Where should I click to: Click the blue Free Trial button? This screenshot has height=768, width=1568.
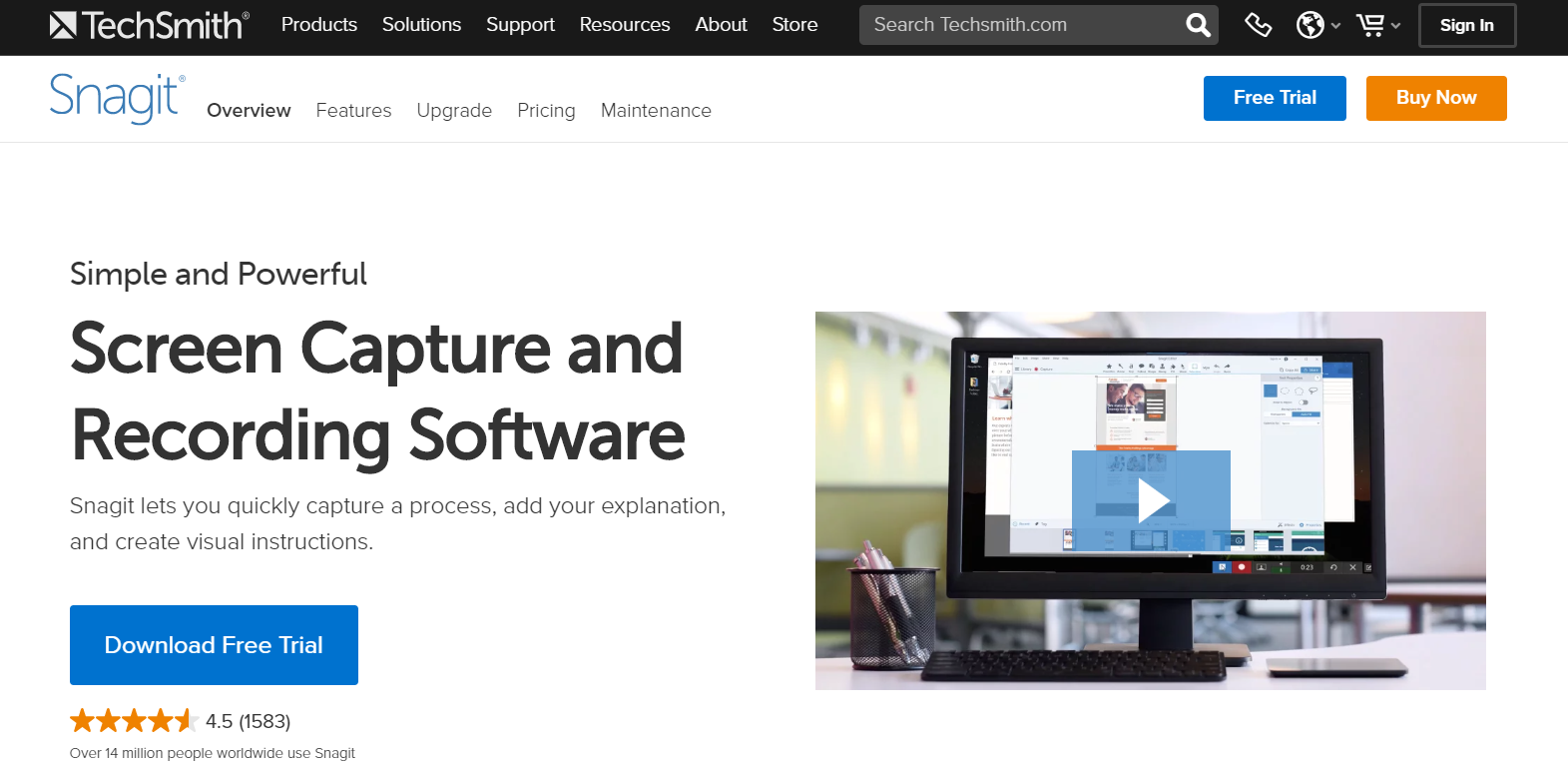click(1275, 98)
